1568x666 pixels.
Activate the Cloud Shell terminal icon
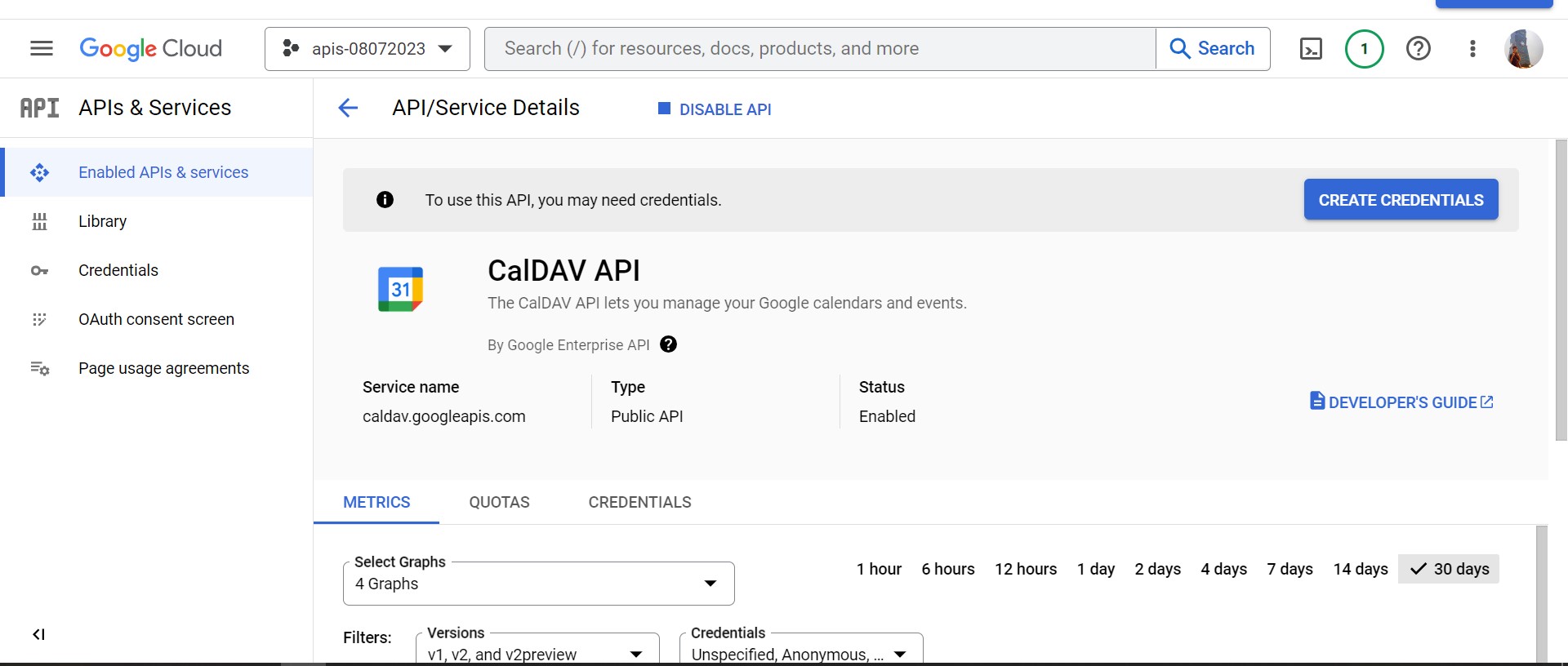[x=1311, y=49]
